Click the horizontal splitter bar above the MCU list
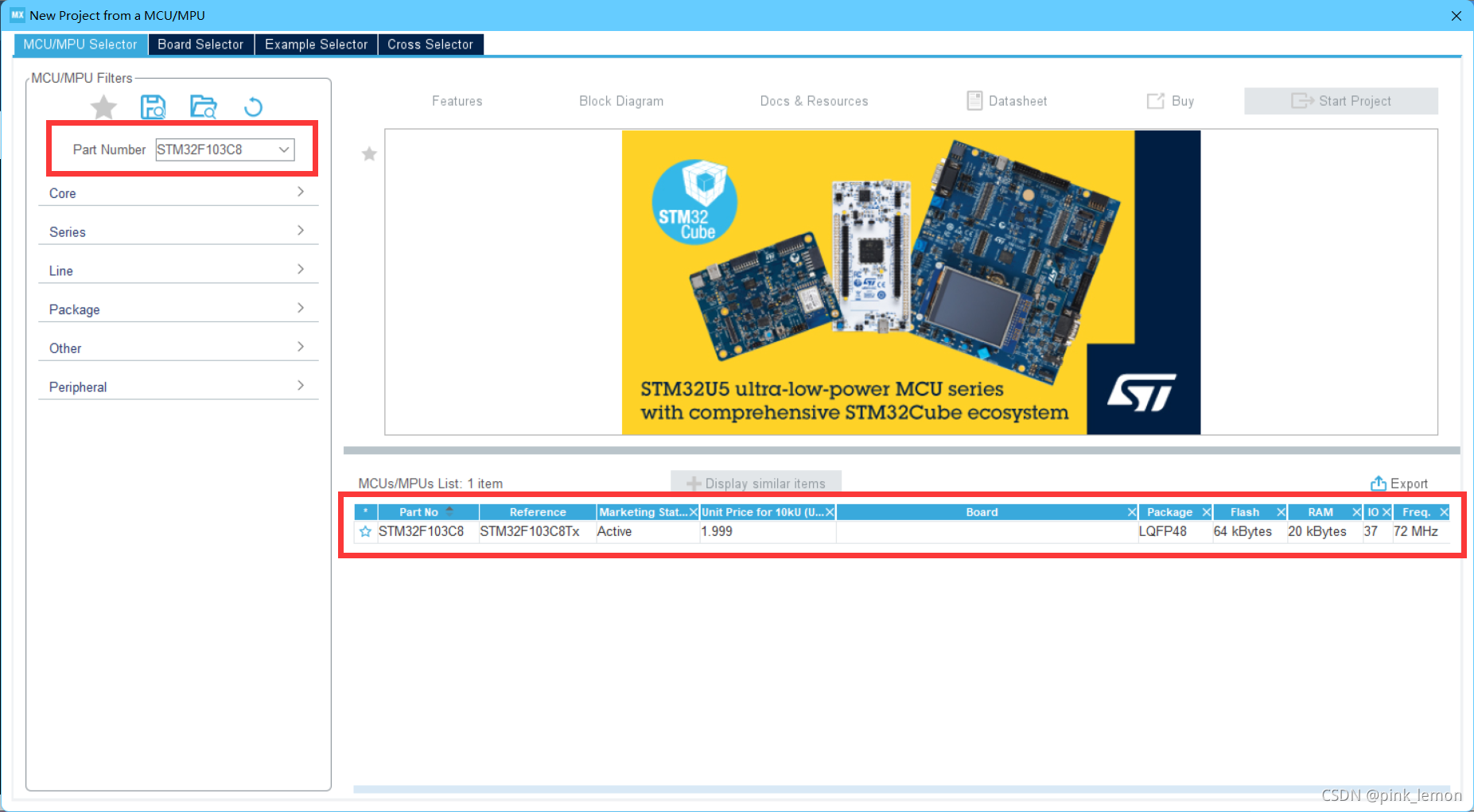This screenshot has height=812, width=1474. point(901,450)
